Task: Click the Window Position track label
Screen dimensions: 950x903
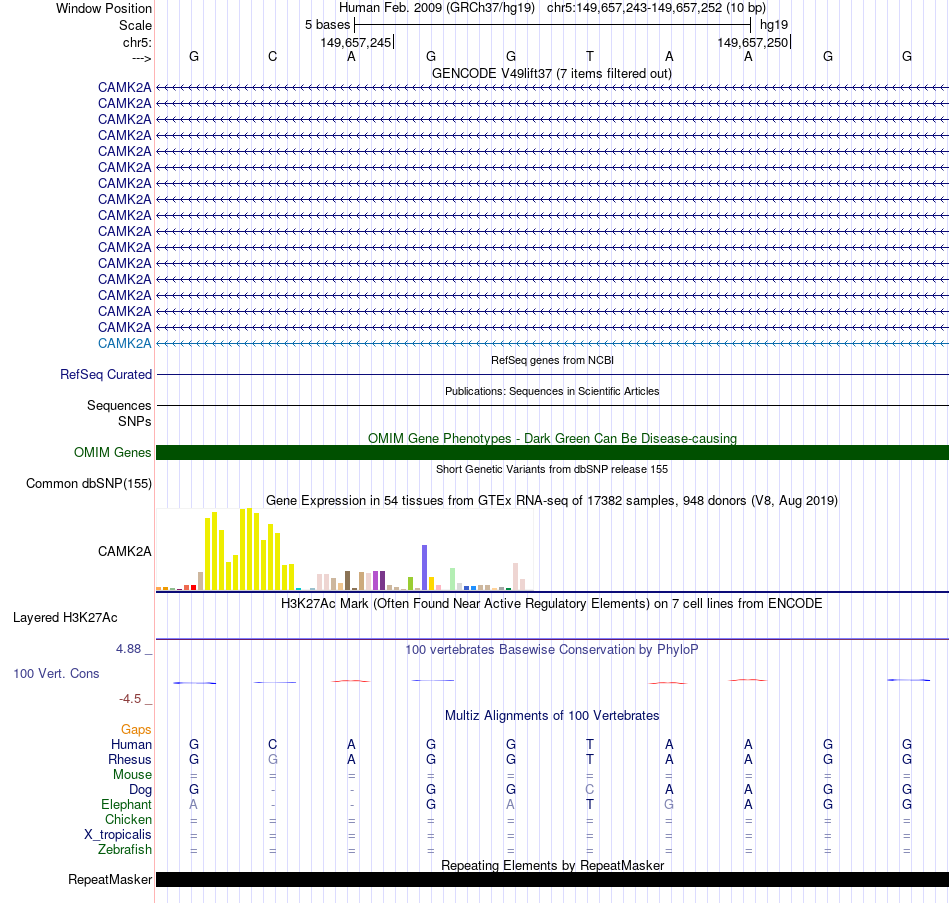Action: click(x=104, y=8)
